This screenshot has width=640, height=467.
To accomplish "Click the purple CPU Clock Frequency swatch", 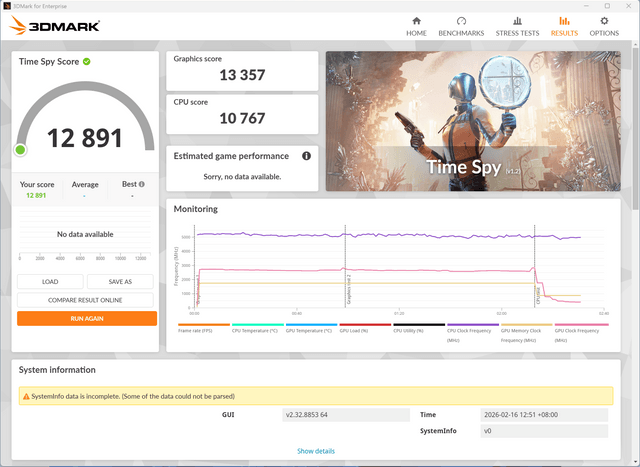I will click(473, 325).
